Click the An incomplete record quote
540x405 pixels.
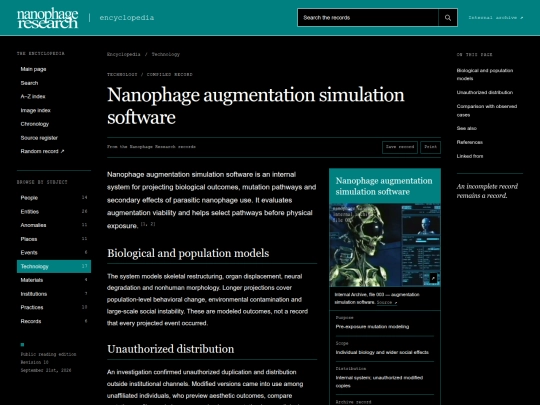pos(487,191)
